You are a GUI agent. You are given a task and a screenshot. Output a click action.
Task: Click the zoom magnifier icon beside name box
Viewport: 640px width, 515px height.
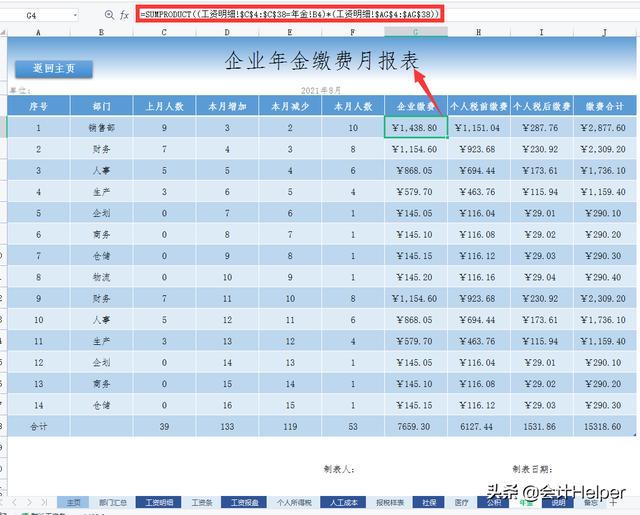point(108,15)
